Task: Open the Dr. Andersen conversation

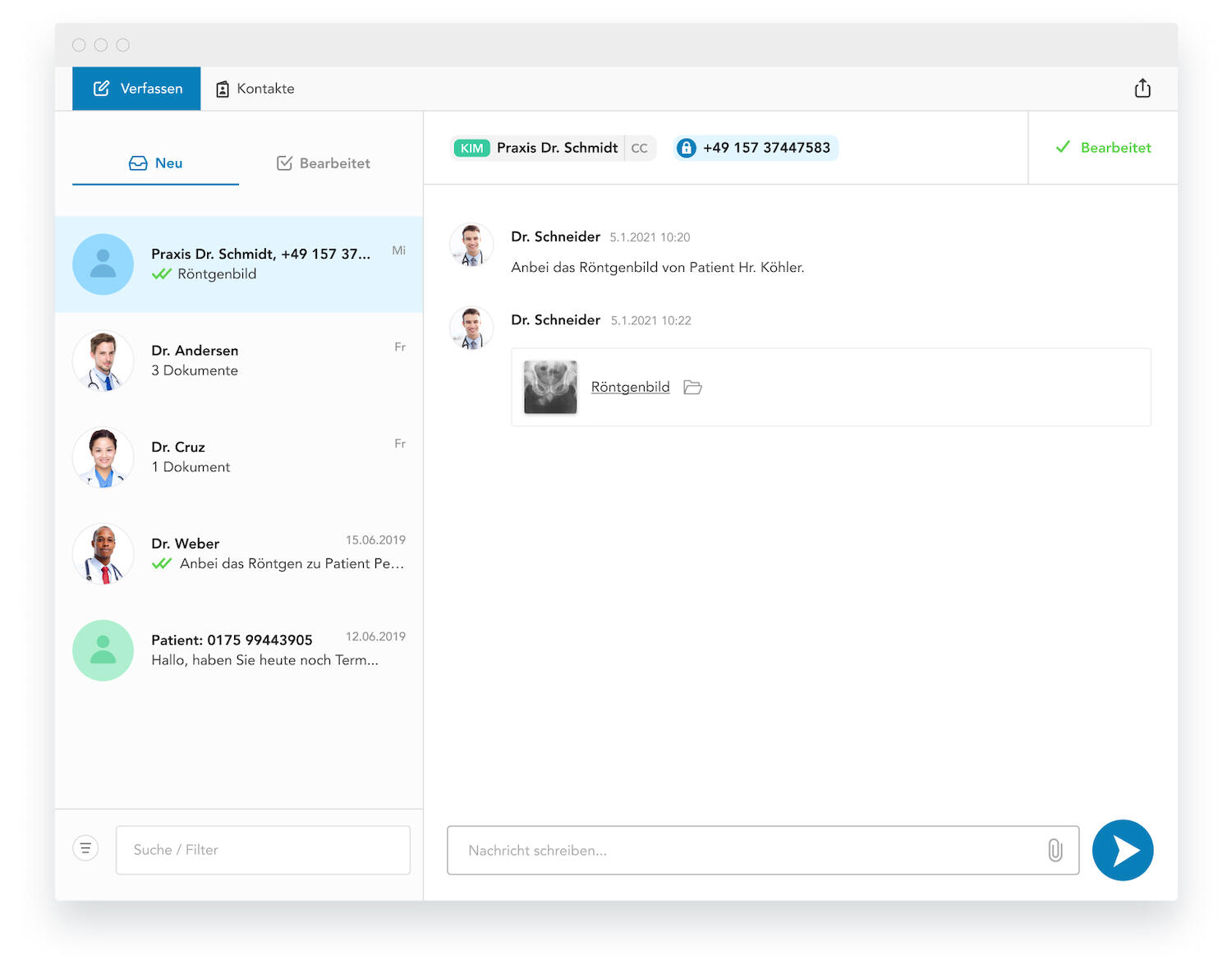Action: (238, 361)
